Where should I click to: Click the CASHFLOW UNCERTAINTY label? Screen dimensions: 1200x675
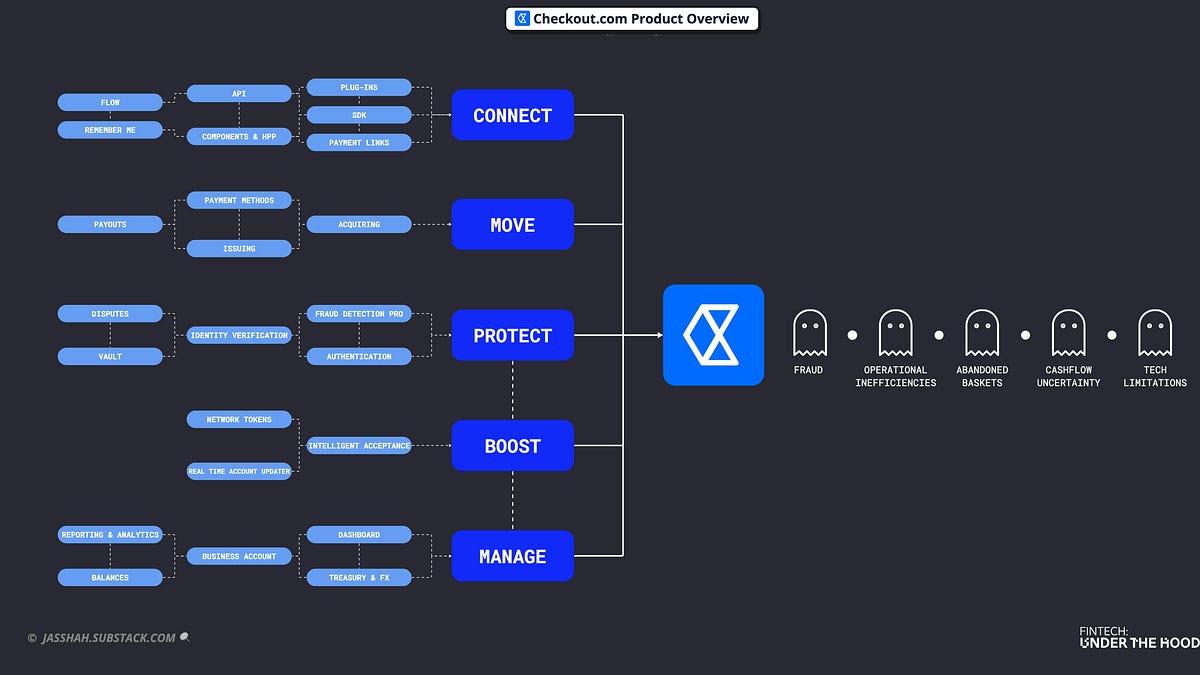[x=1068, y=376]
